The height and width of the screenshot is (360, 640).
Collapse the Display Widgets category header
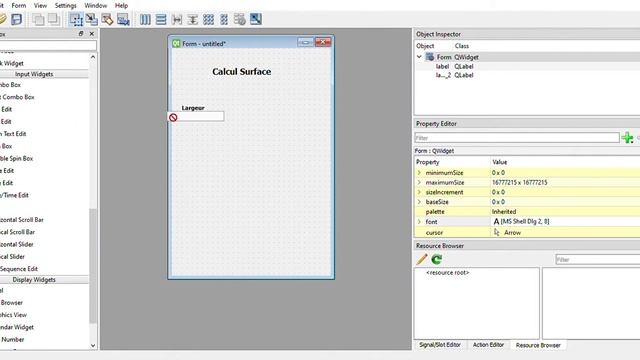(44, 280)
